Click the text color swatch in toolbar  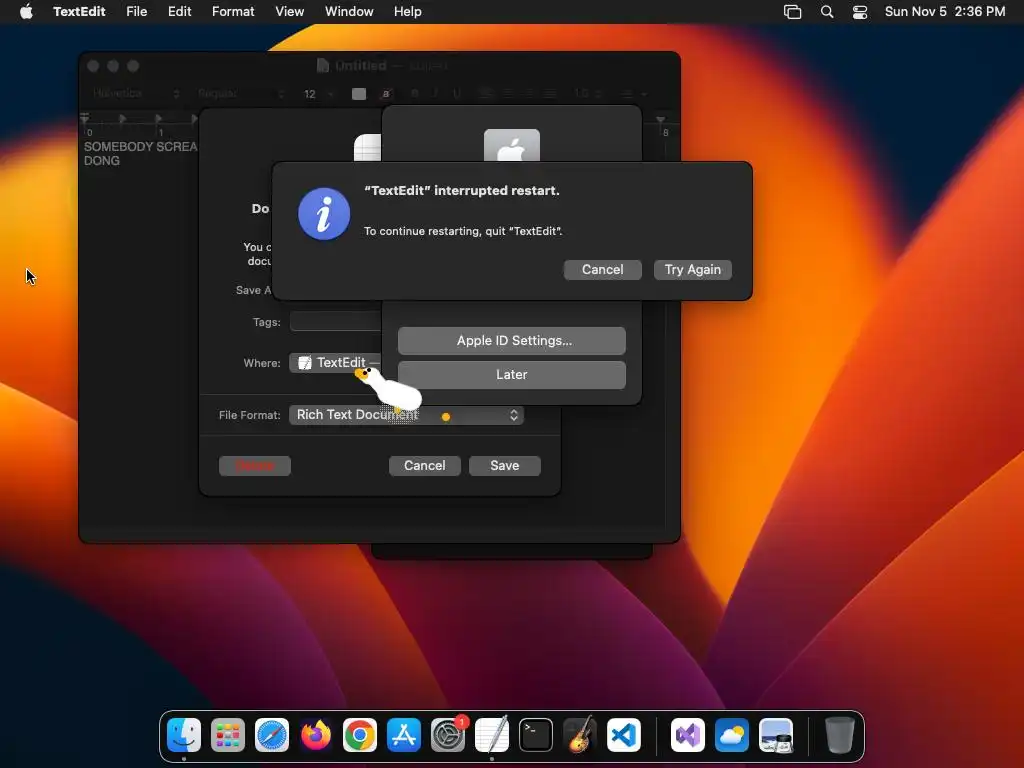[359, 94]
